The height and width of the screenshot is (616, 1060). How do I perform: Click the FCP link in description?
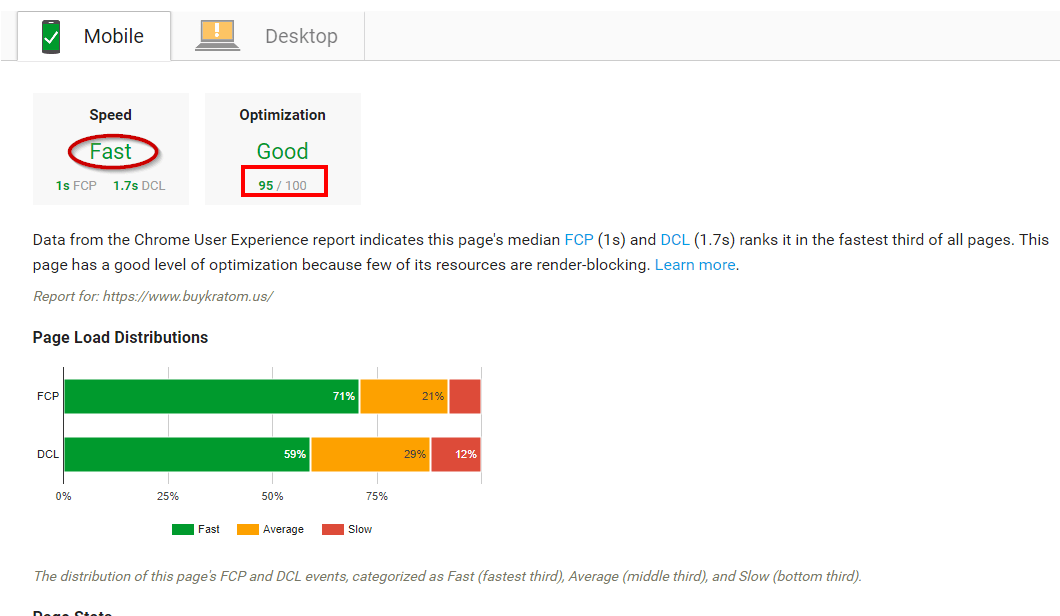578,240
